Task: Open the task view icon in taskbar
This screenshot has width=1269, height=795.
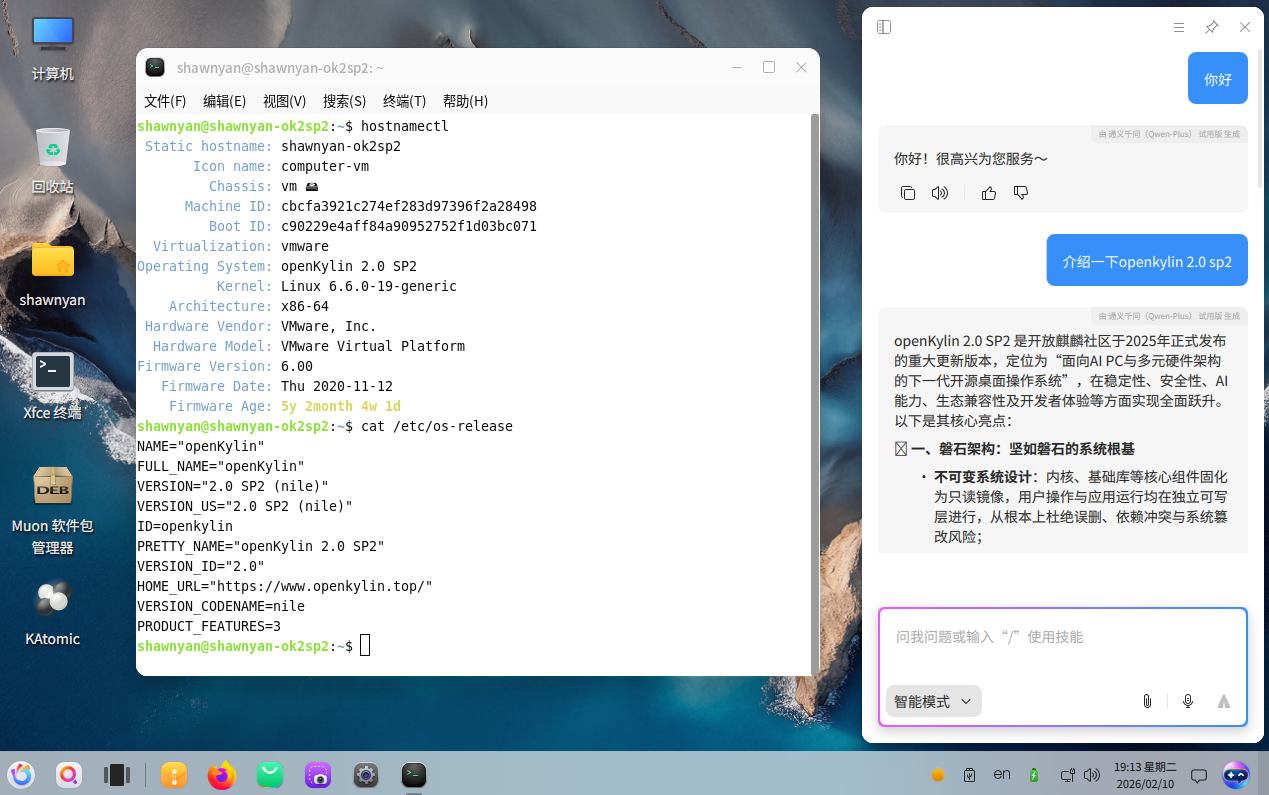Action: pos(117,774)
